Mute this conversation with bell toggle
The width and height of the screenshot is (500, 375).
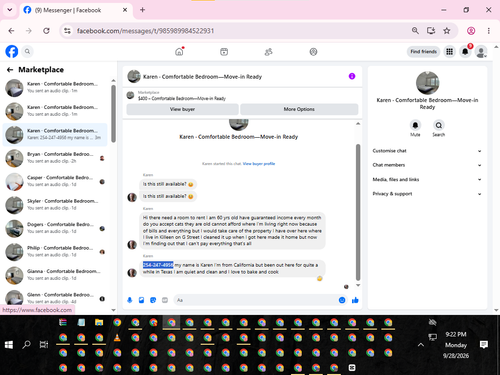tap(415, 125)
